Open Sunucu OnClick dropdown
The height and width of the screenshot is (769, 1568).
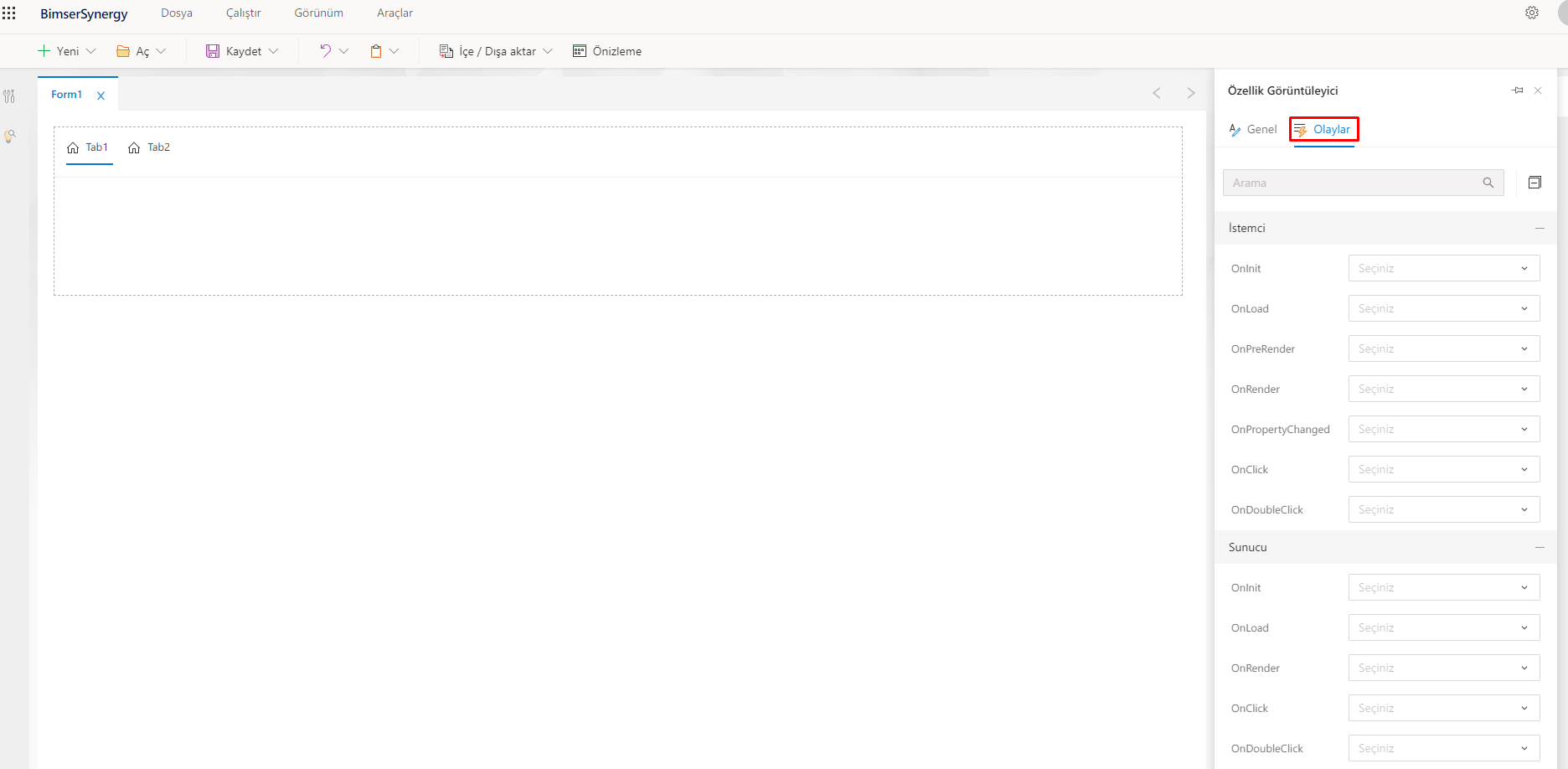pos(1444,708)
